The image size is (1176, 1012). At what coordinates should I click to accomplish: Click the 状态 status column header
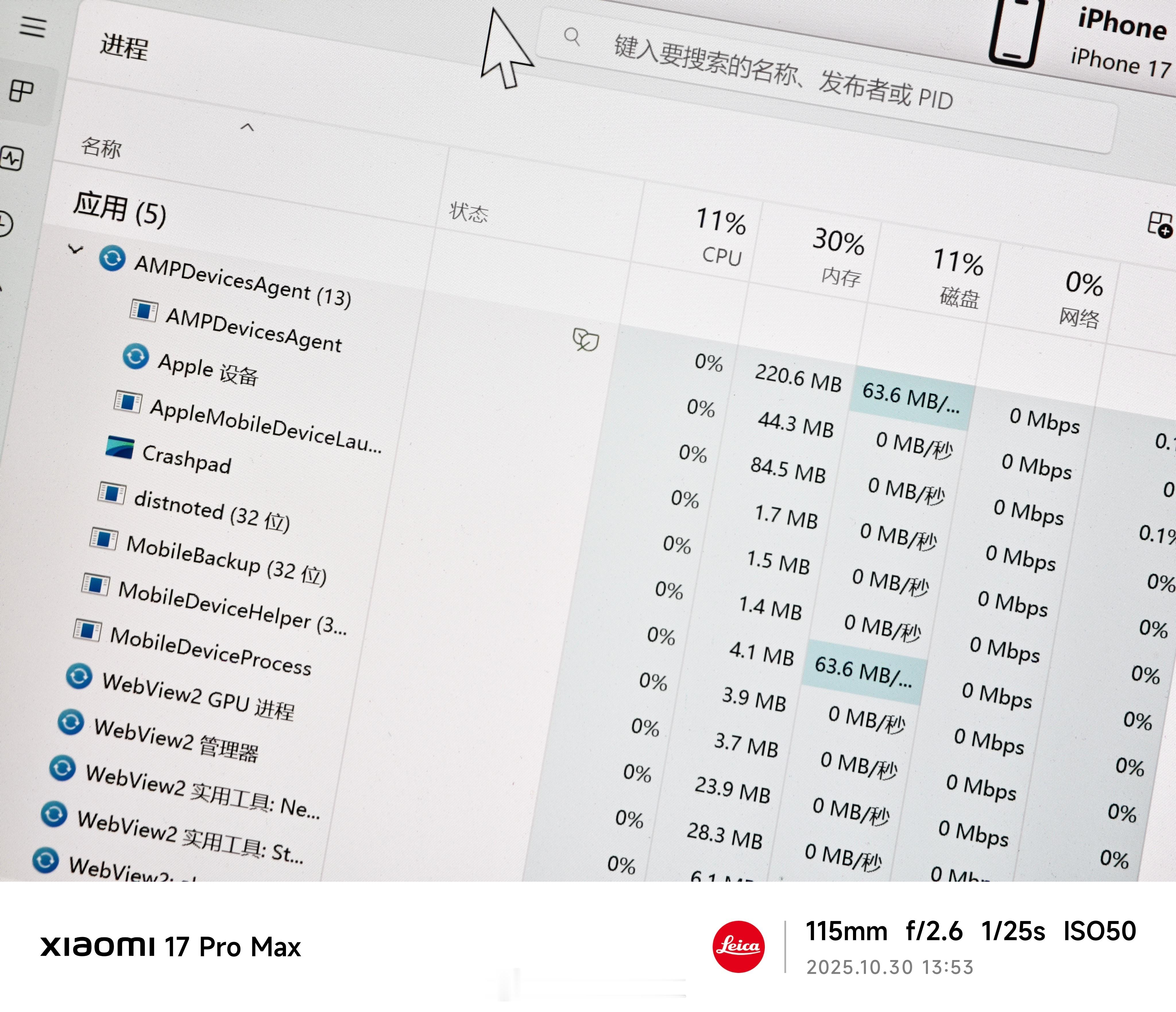point(469,212)
